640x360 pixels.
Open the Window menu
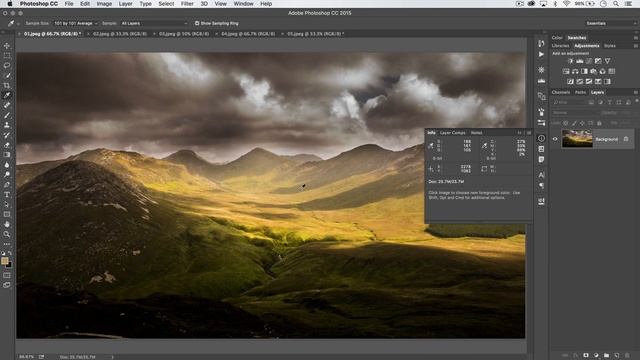[243, 4]
